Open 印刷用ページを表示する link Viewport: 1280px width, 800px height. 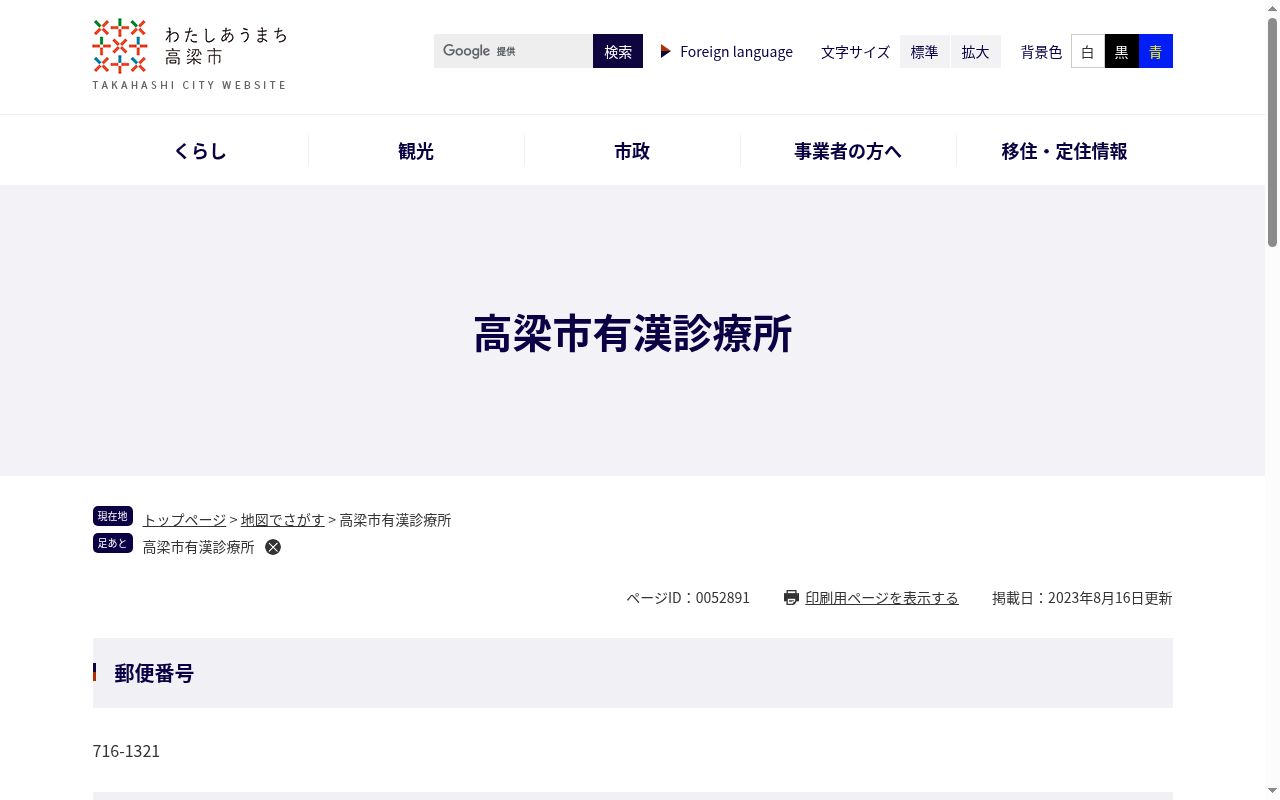[882, 598]
